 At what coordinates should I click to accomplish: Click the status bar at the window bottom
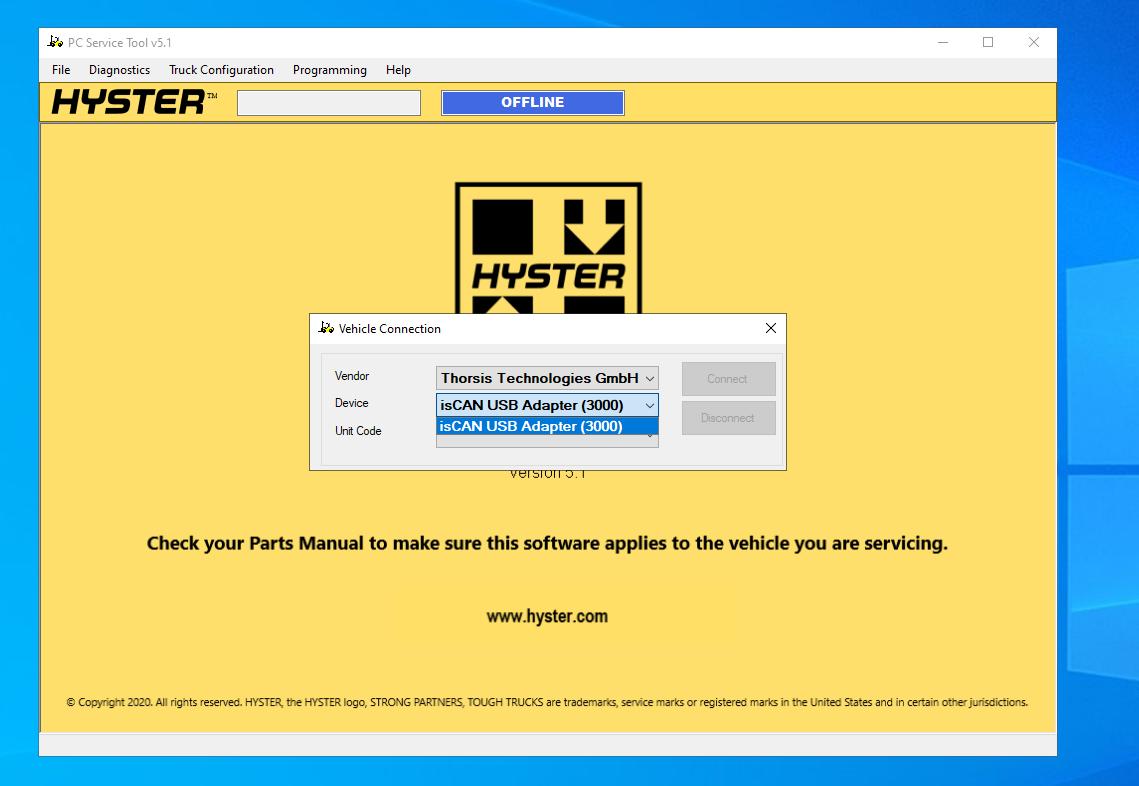(x=547, y=744)
